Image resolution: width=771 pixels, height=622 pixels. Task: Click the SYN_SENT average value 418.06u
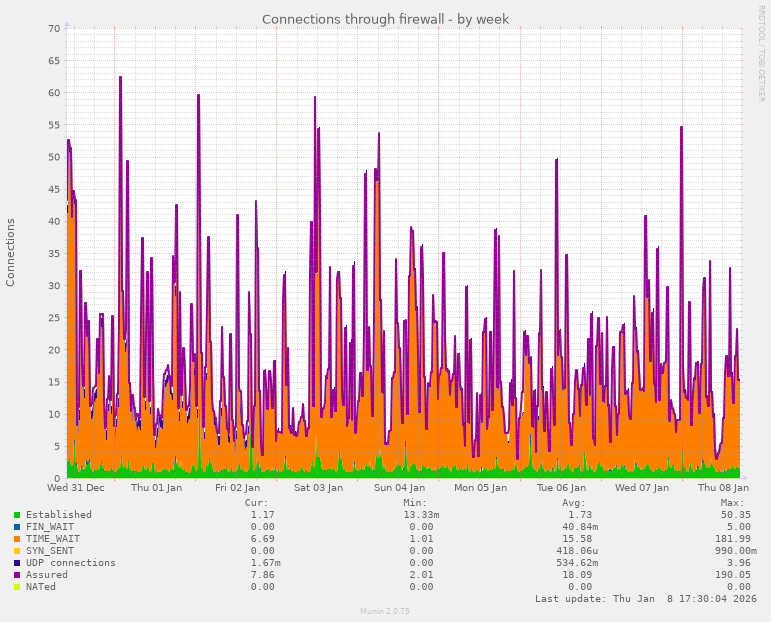[x=577, y=551]
